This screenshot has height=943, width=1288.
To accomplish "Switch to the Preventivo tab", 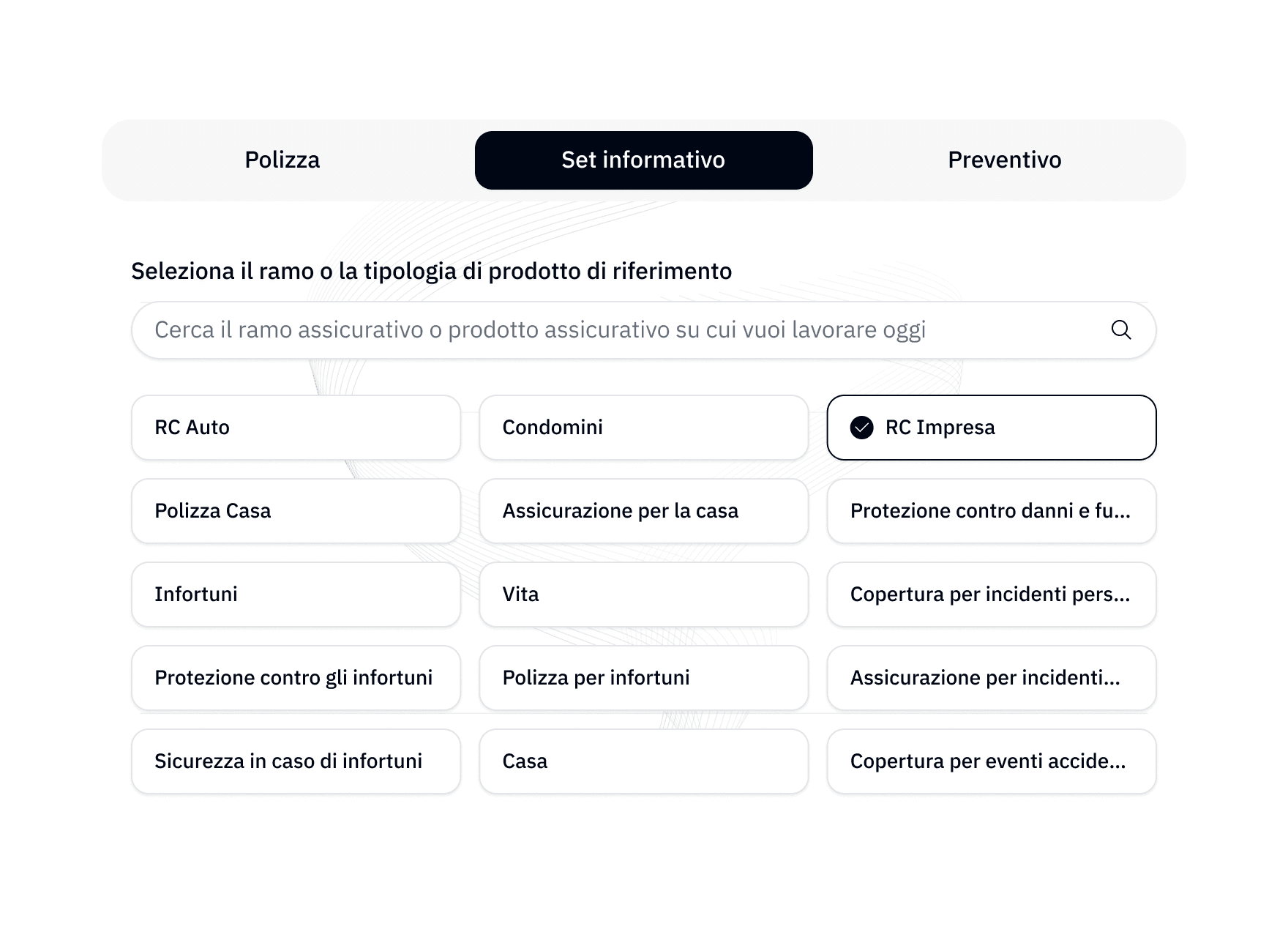I will click(1005, 160).
